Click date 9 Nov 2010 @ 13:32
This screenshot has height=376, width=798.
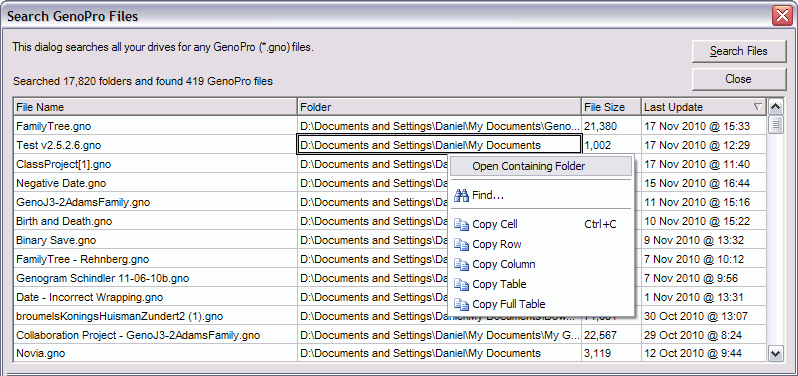694,240
